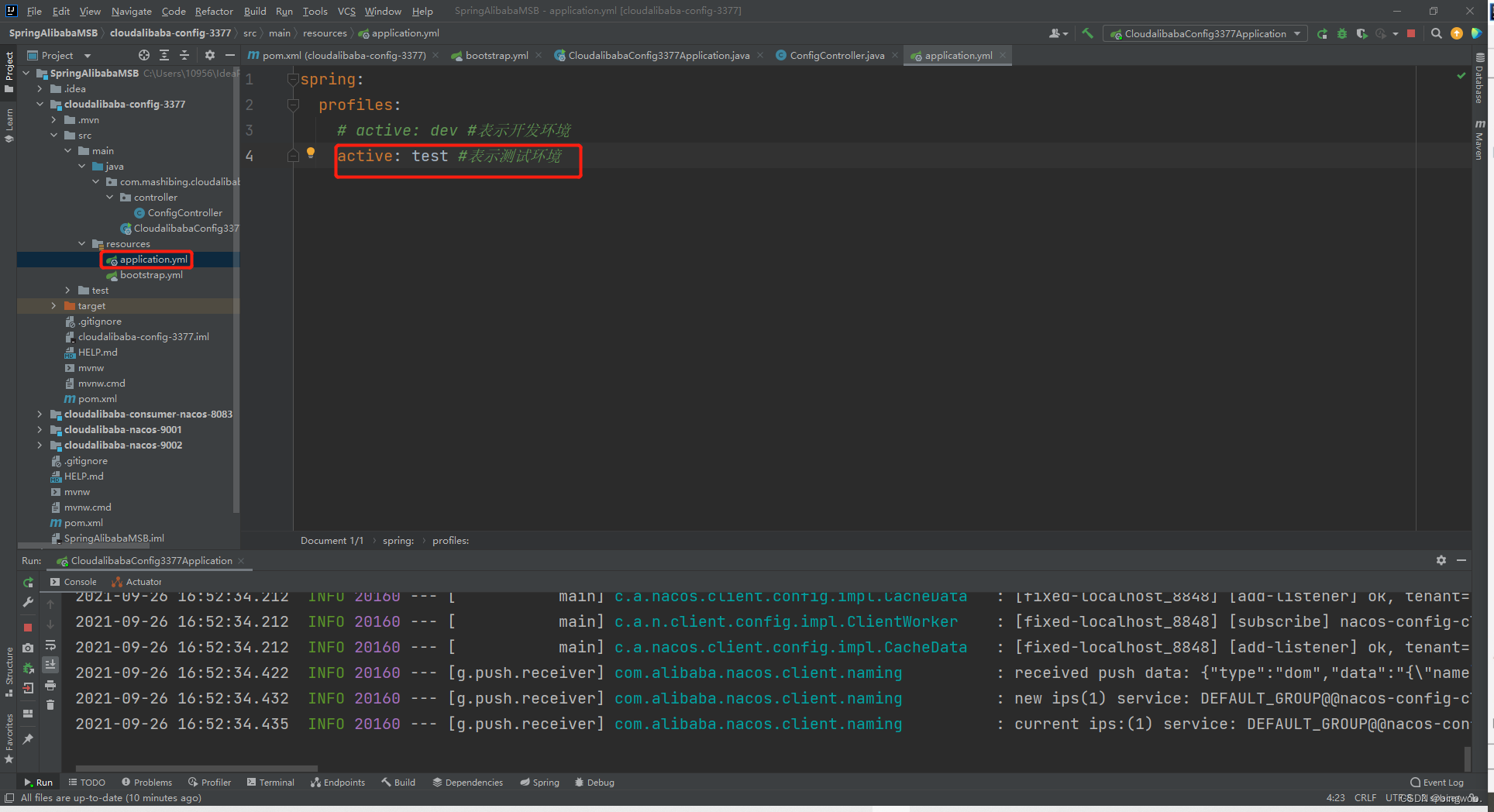Open Project view selector dropdown
Viewport: 1494px width, 812px height.
pyautogui.click(x=60, y=55)
